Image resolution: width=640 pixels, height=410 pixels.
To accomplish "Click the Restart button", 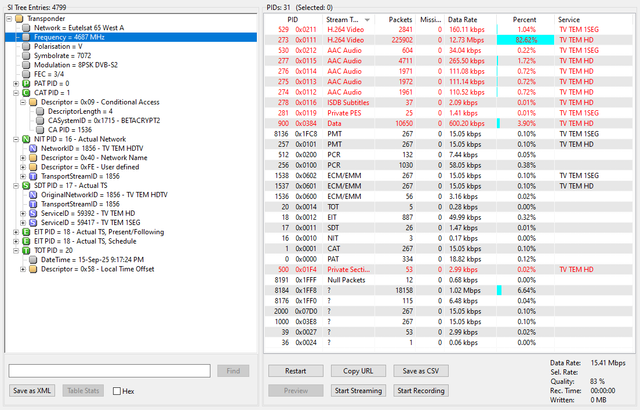I will [296, 371].
